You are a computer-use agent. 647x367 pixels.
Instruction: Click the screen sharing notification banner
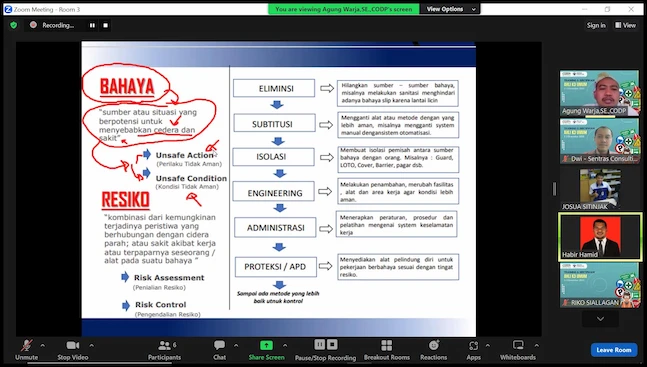click(x=343, y=9)
